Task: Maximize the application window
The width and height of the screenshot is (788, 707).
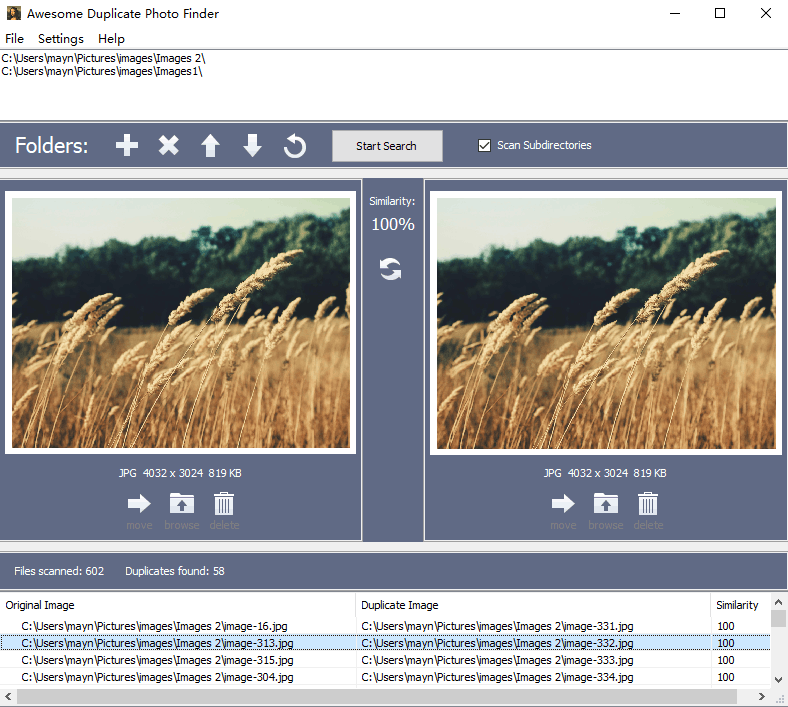Action: click(x=720, y=14)
